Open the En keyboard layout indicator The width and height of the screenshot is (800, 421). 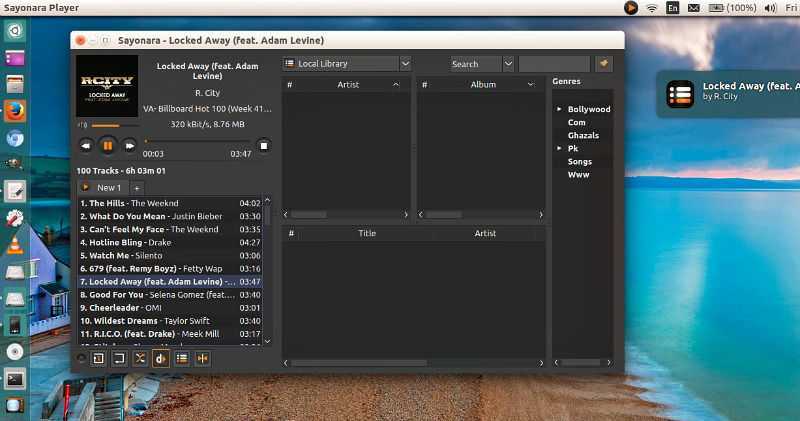point(672,8)
